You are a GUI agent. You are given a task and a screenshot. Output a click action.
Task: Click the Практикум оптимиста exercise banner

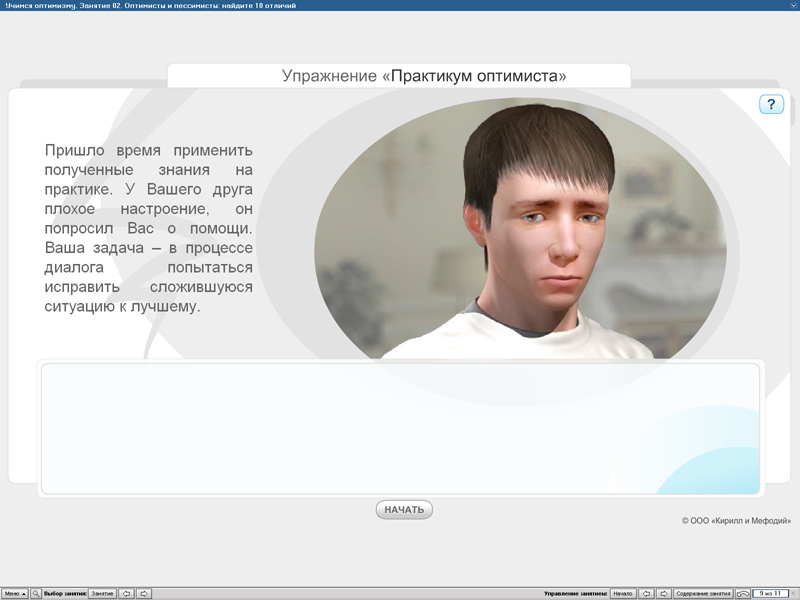400,73
